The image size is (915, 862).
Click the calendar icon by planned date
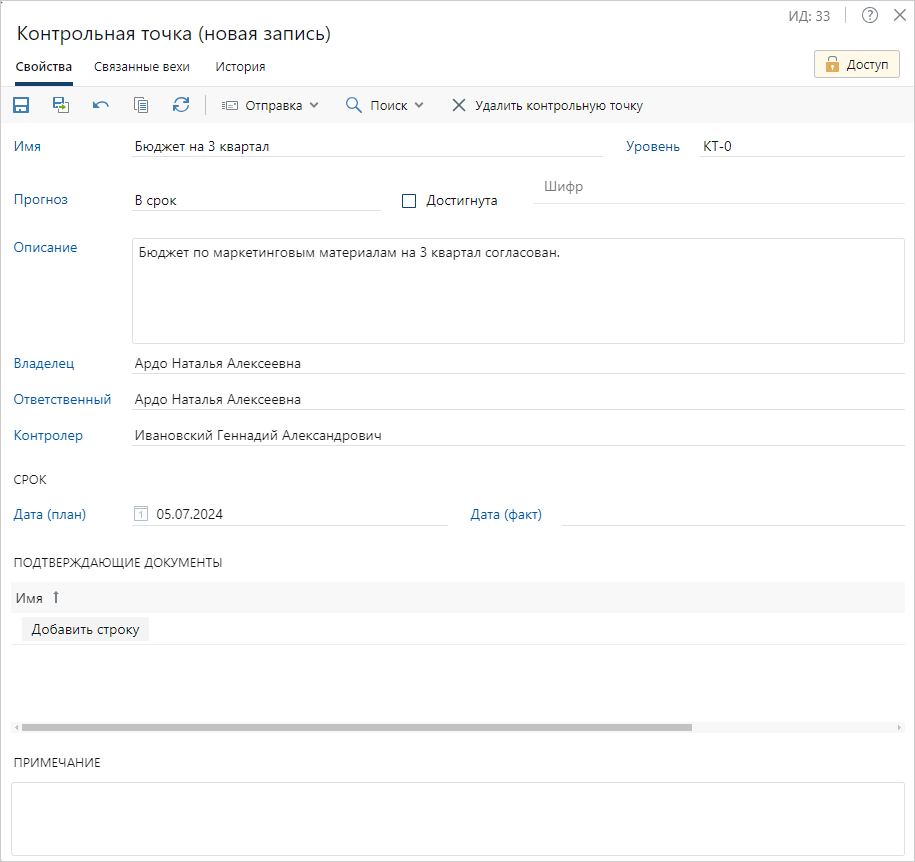[141, 515]
